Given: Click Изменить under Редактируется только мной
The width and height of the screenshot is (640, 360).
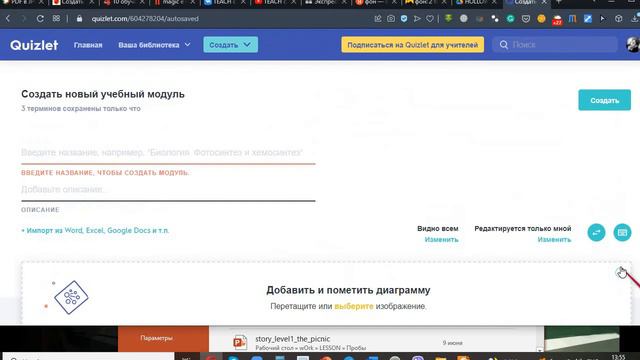Looking at the screenshot, I should point(554,240).
